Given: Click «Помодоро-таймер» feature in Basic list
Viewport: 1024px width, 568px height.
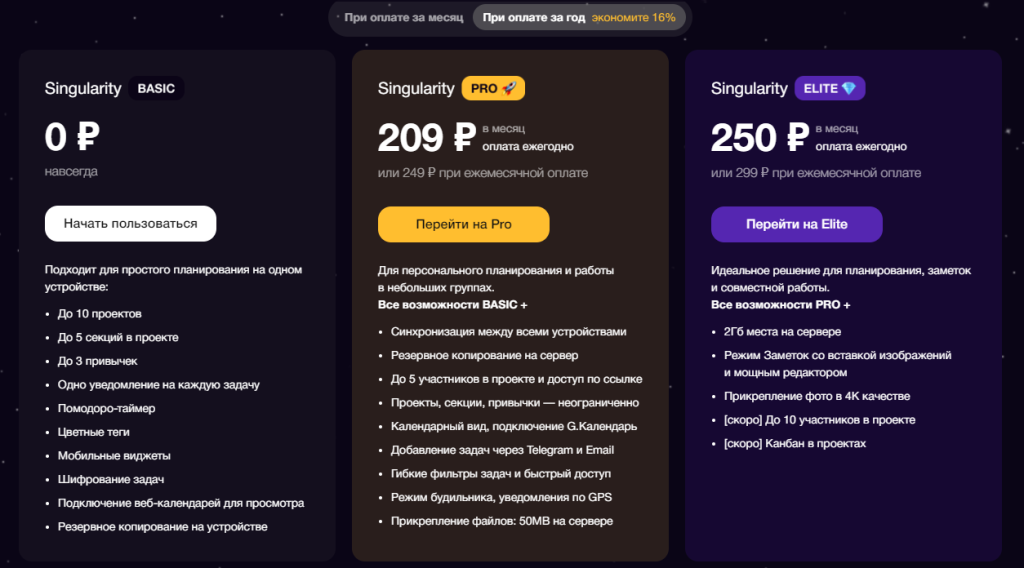Looking at the screenshot, I should pyautogui.click(x=106, y=409).
